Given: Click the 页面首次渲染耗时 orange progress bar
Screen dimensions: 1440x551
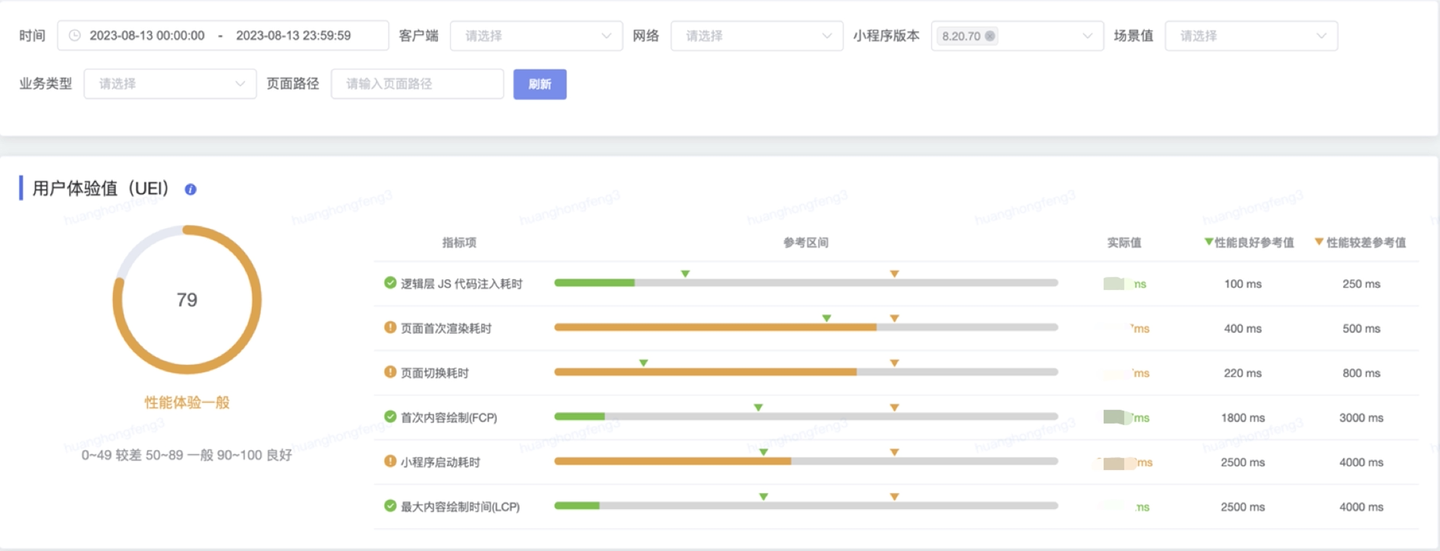Looking at the screenshot, I should point(715,327).
